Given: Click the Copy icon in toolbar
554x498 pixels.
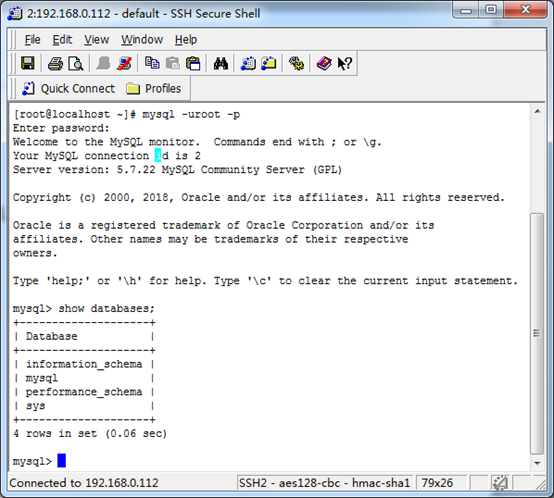Looking at the screenshot, I should (x=152, y=64).
